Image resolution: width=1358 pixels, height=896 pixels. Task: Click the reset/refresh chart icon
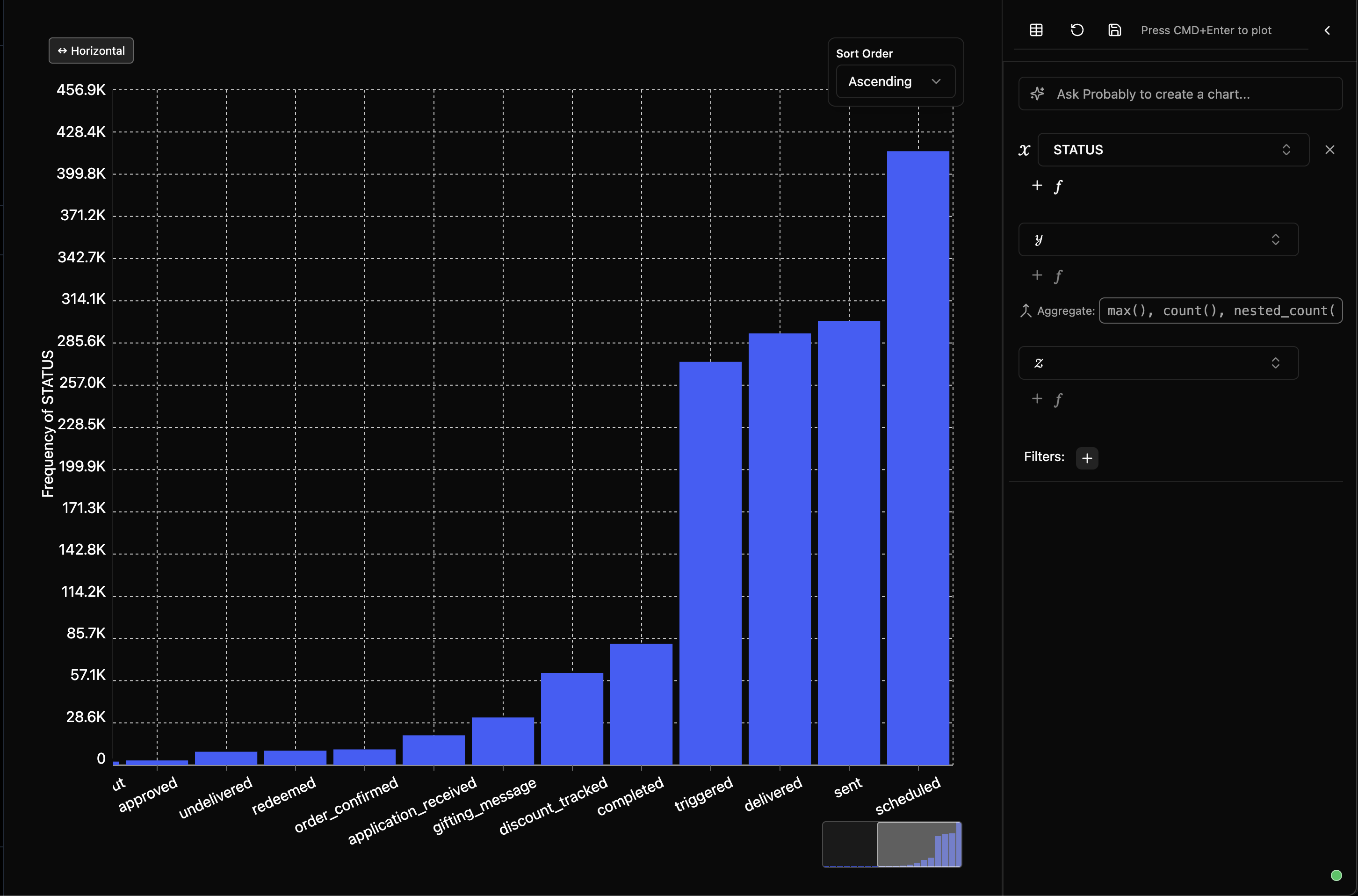(x=1077, y=30)
